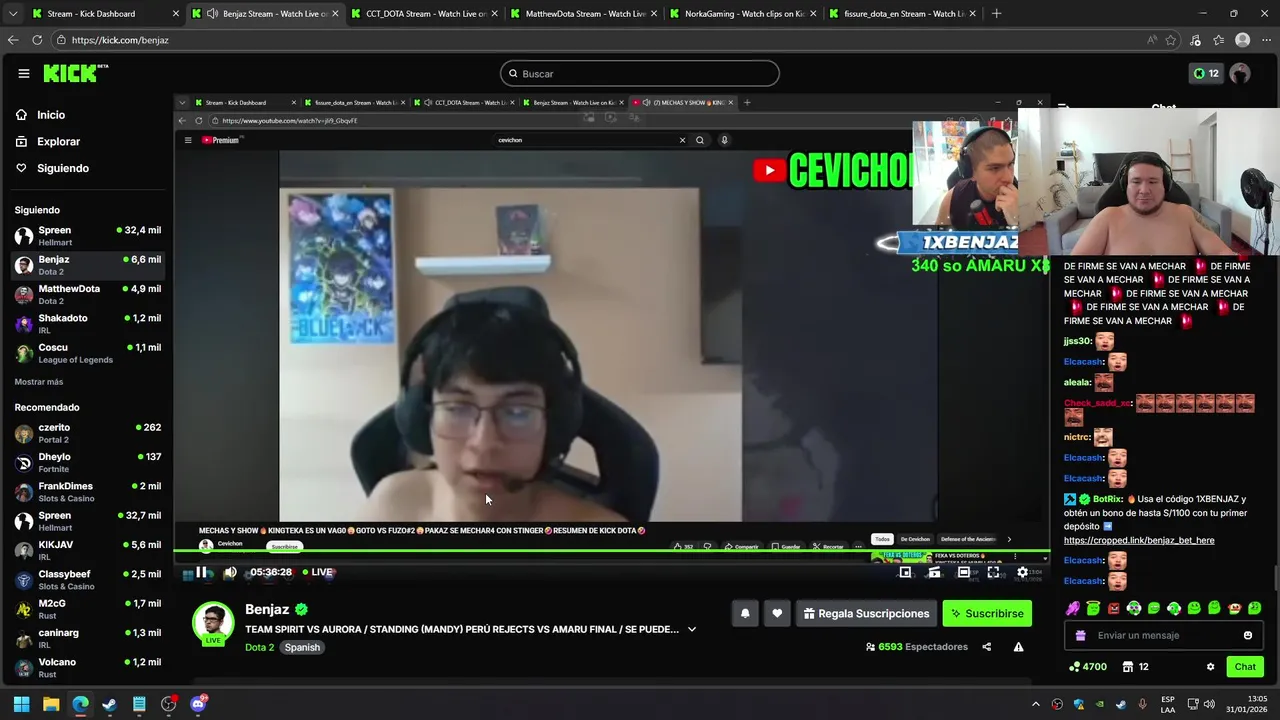The image size is (1280, 720).
Task: Add page to browser favorites star
Action: [x=1171, y=40]
